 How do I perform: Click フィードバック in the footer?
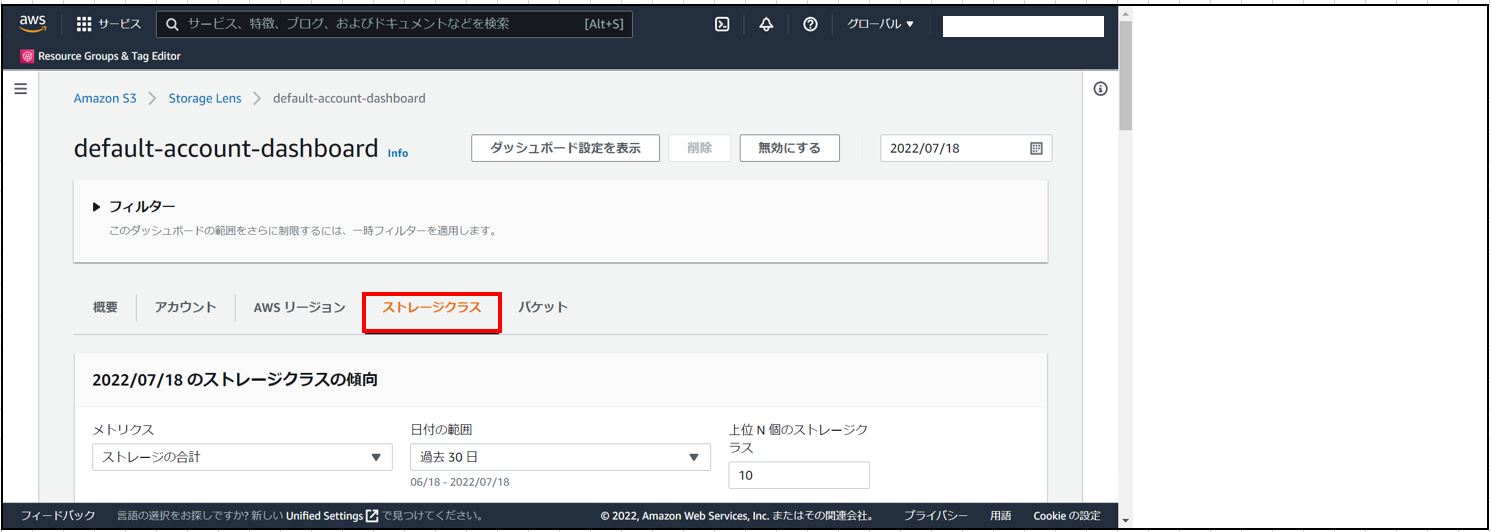[58, 516]
